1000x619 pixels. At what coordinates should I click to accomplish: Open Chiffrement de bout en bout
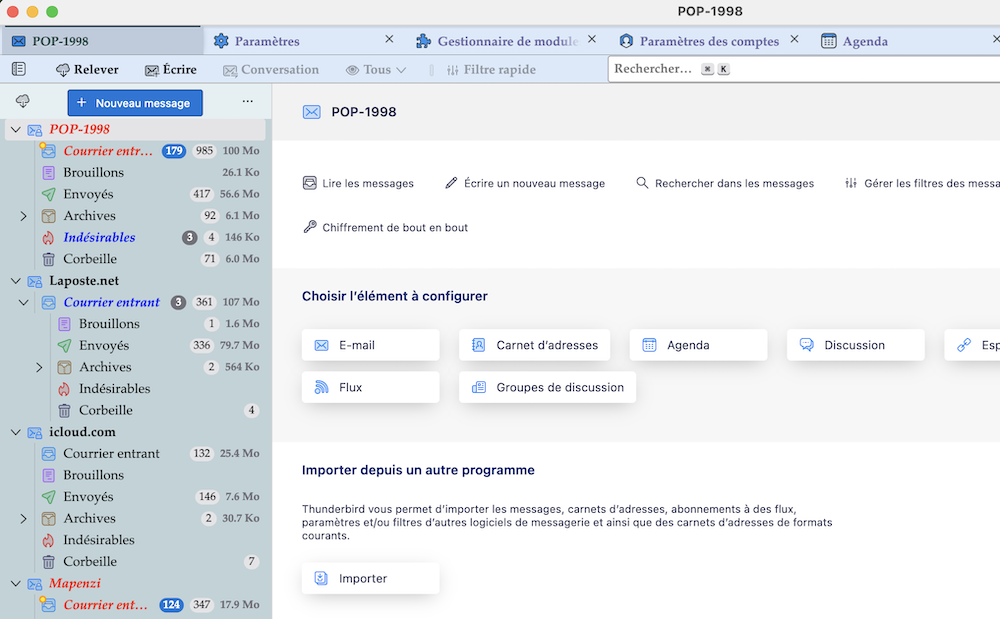[x=385, y=228]
